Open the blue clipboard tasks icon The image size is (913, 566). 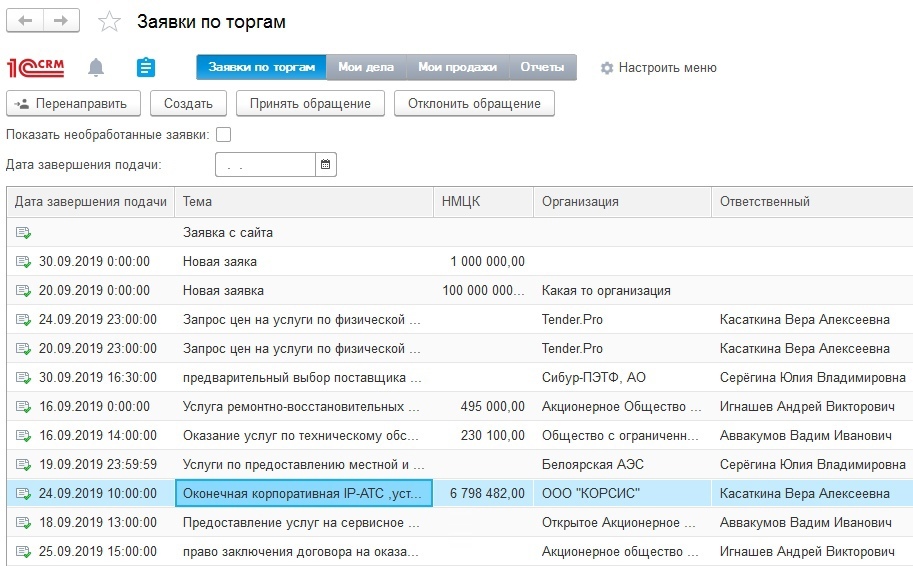(x=146, y=68)
